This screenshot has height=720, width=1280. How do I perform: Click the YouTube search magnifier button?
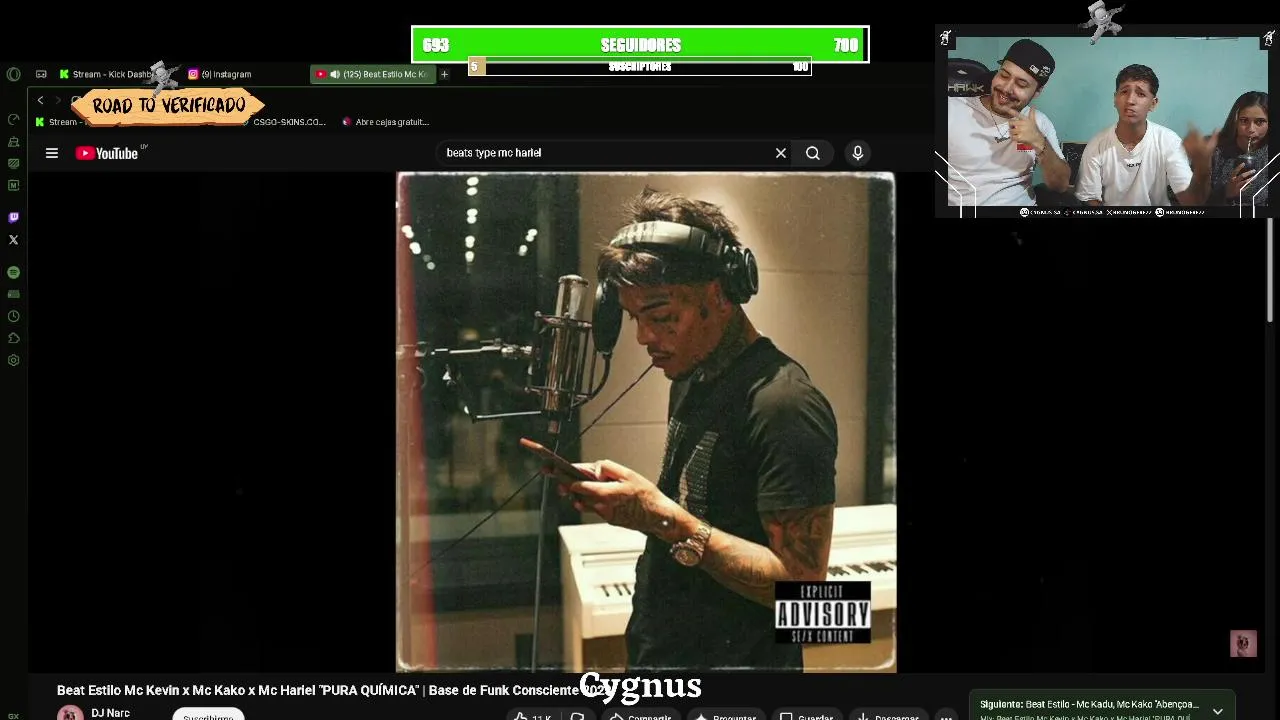click(813, 153)
